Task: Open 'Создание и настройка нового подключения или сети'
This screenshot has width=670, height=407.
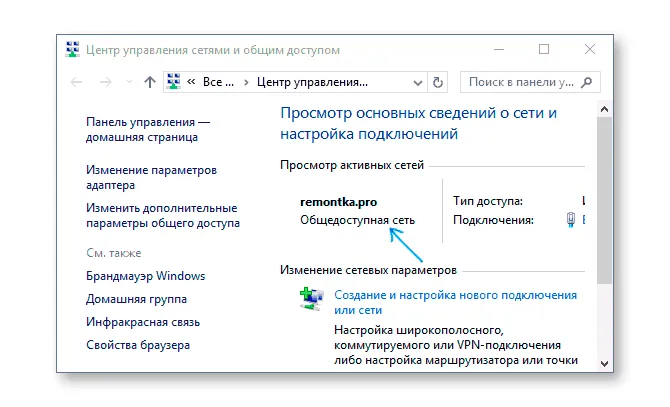Action: coord(455,302)
